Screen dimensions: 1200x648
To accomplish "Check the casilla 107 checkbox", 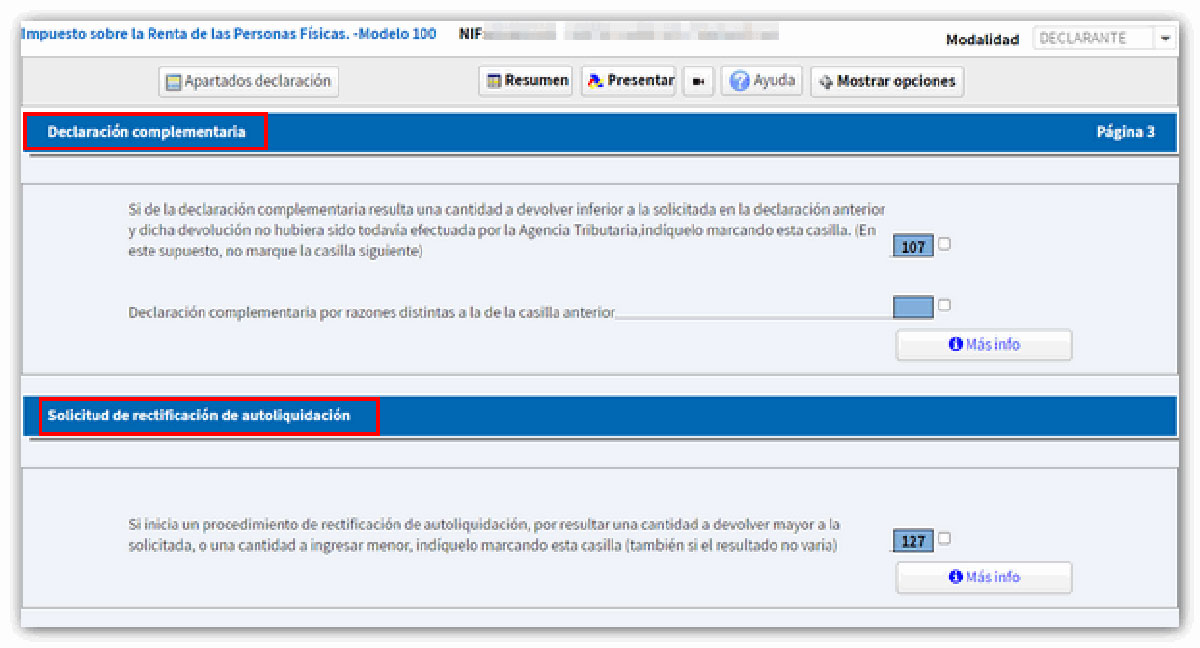I will pos(944,243).
